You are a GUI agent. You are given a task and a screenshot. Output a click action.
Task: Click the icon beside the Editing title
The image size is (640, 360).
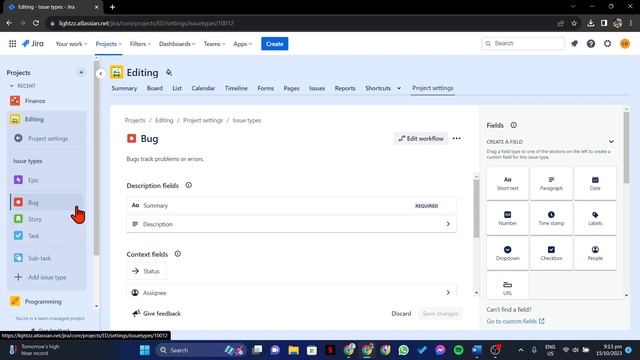point(169,73)
